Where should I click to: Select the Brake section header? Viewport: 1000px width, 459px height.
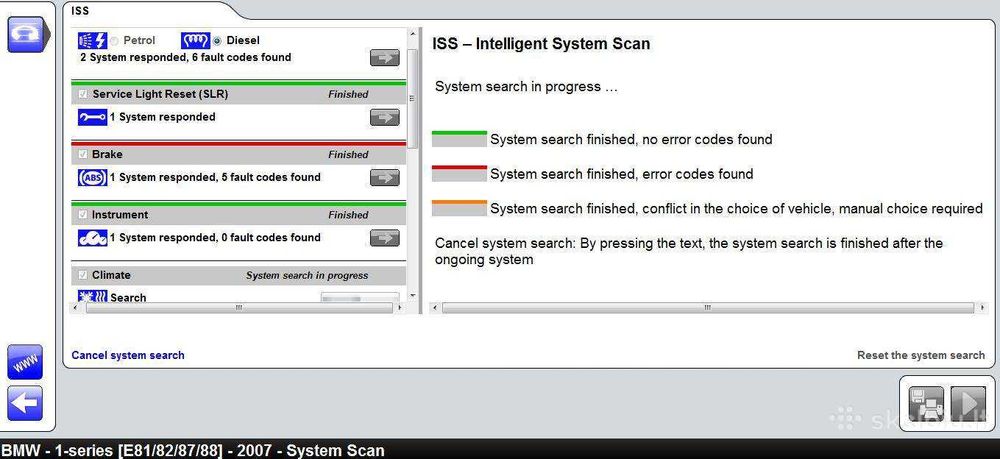click(239, 154)
